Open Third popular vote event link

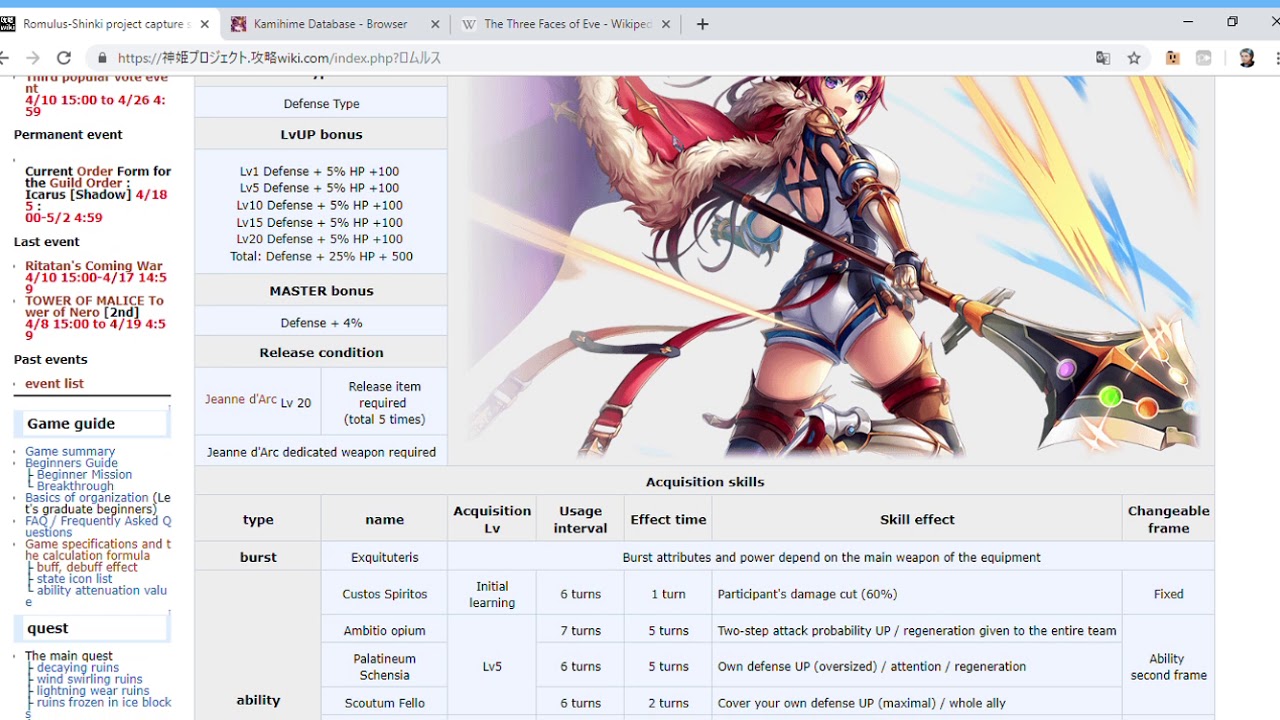click(x=95, y=83)
